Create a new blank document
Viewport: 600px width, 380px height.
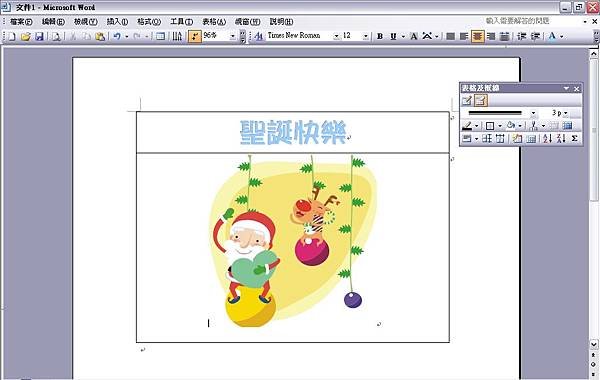click(12, 36)
